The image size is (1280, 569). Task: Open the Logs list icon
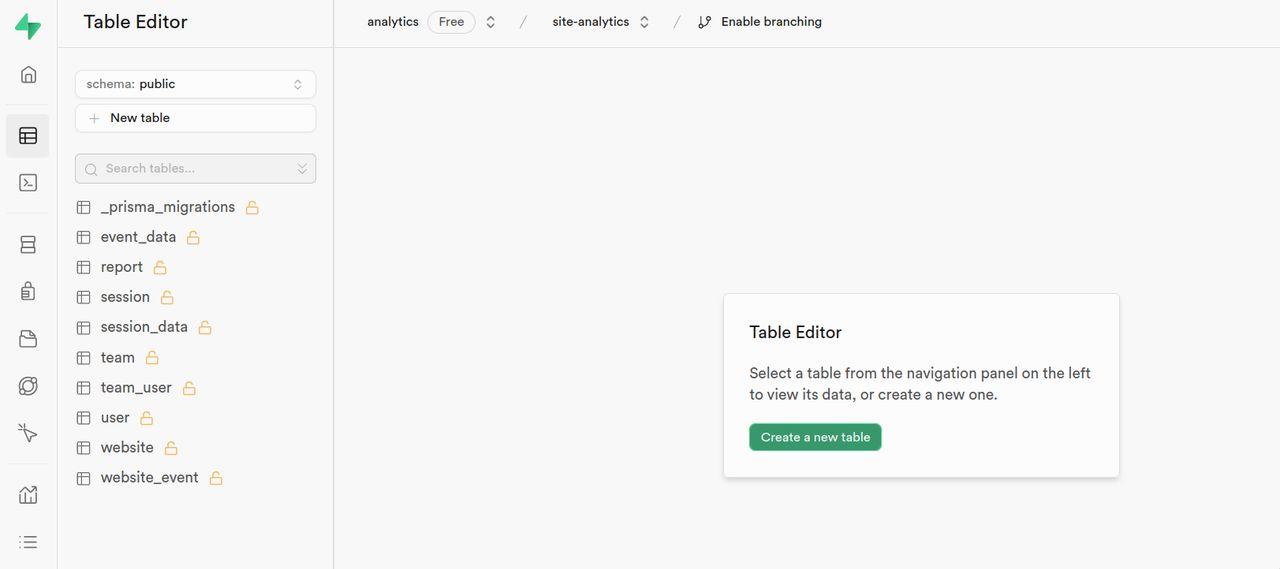pos(28,542)
